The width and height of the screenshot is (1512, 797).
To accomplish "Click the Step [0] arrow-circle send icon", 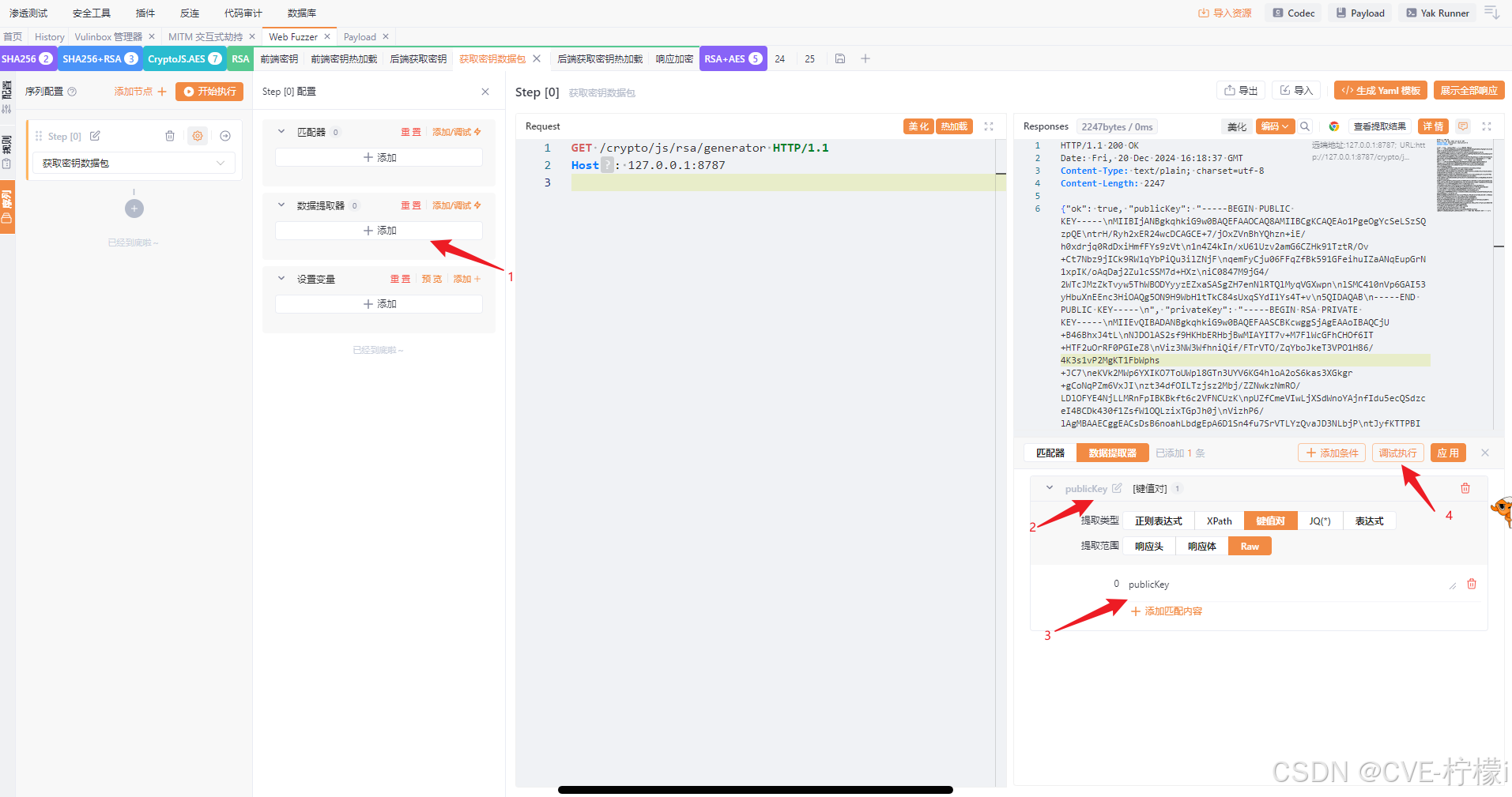I will [225, 136].
